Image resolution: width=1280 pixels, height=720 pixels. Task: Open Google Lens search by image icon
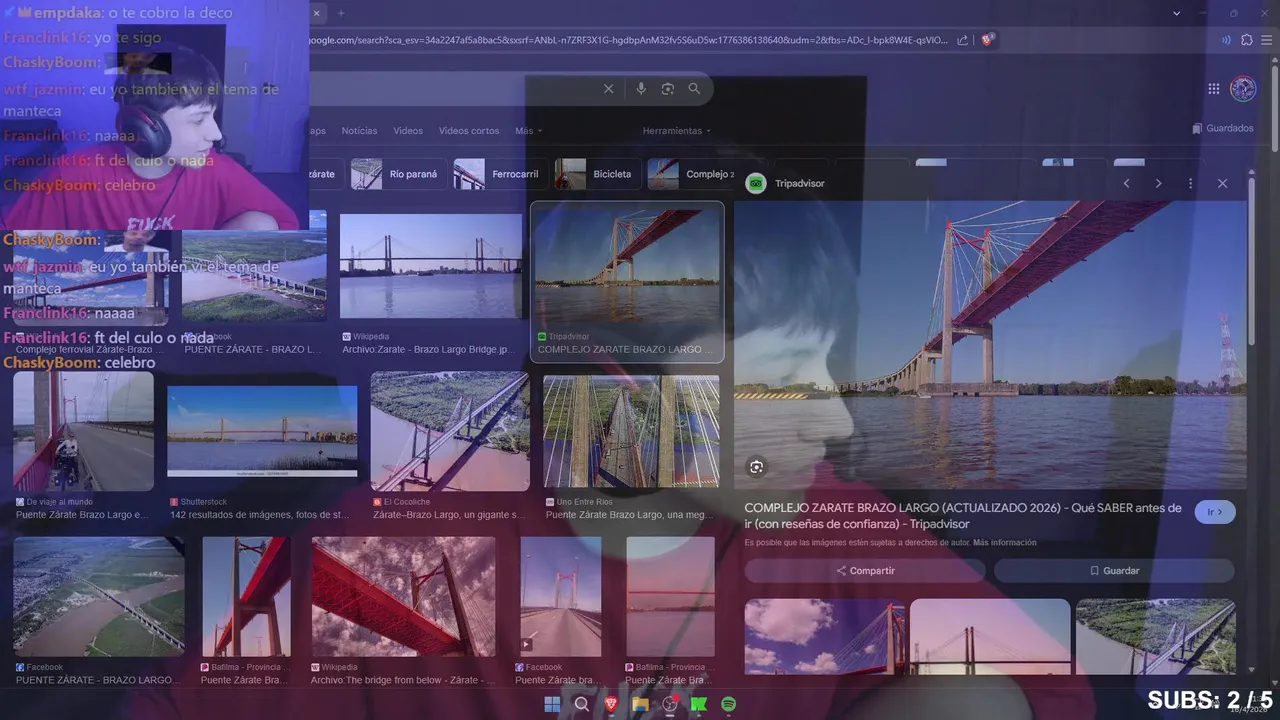668,89
